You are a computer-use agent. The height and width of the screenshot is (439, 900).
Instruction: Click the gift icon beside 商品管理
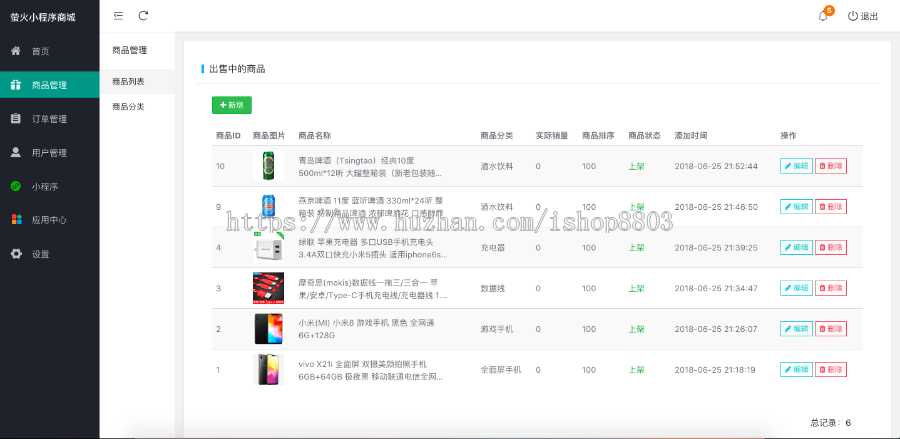click(16, 85)
